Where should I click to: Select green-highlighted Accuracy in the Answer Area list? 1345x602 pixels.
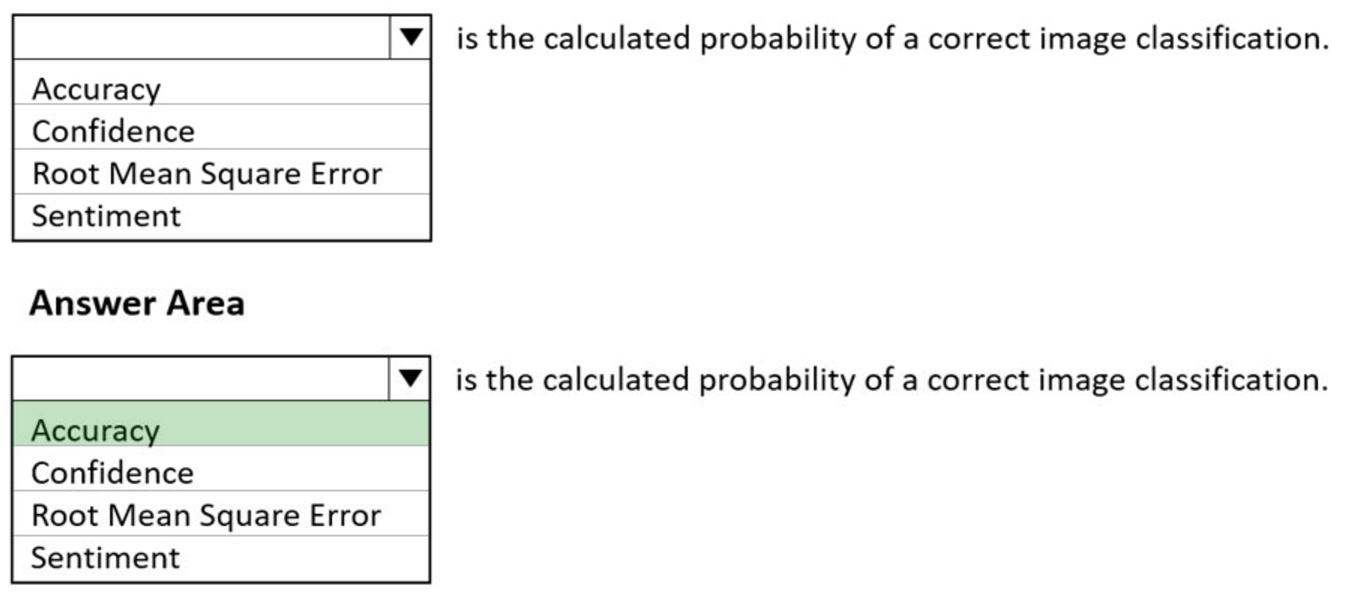click(96, 430)
